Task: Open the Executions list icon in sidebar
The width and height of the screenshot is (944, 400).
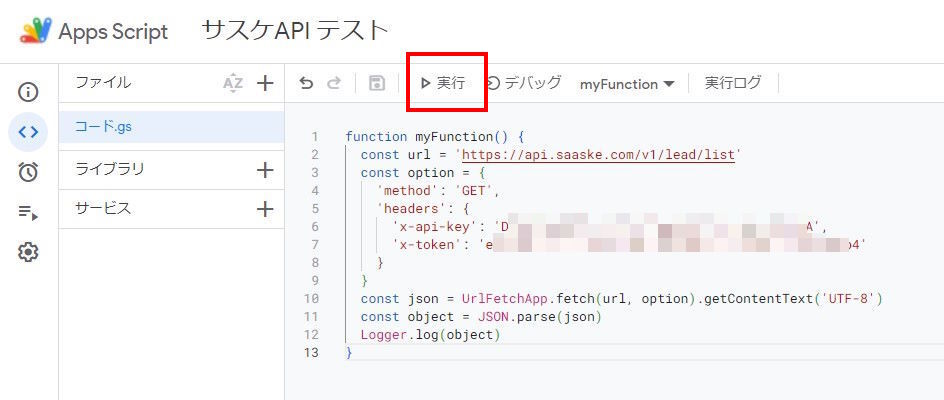Action: 28,212
